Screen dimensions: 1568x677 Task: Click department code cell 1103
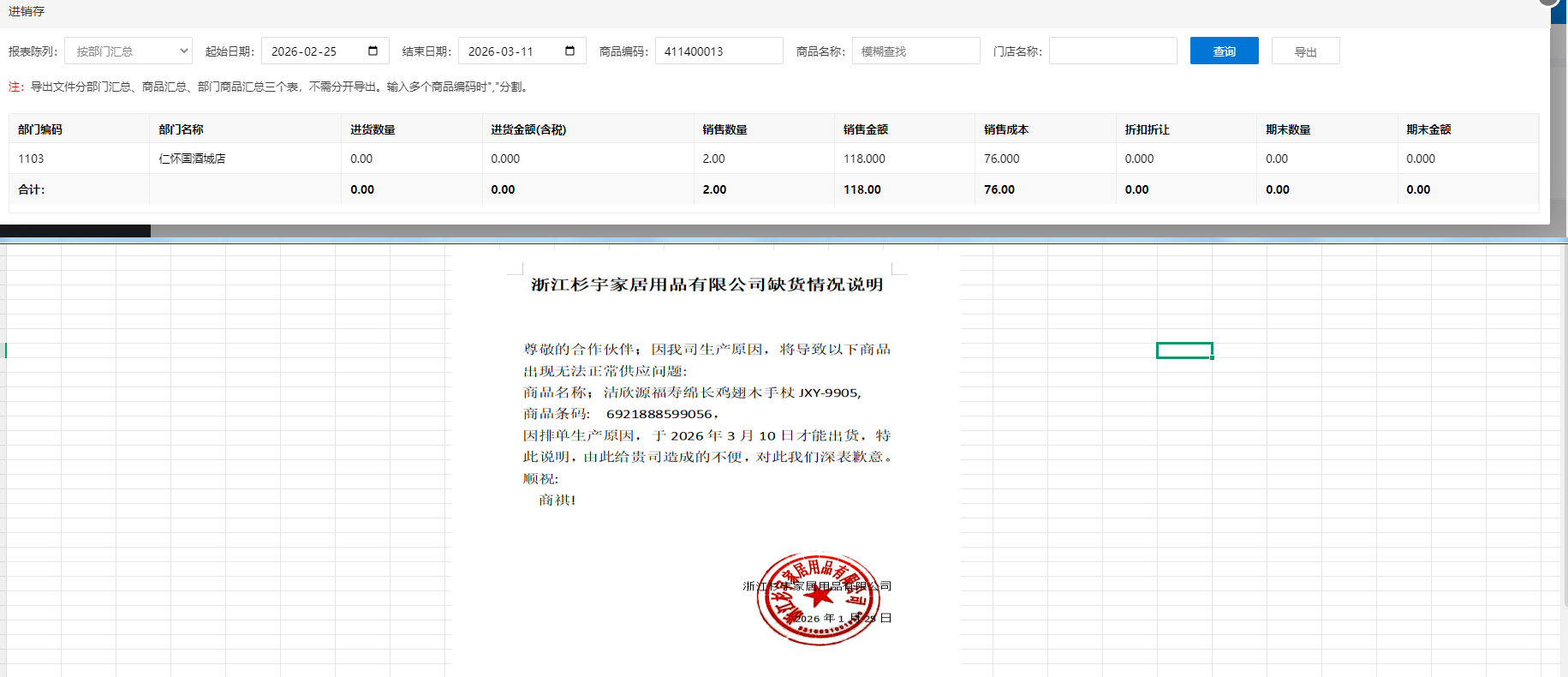[31, 159]
